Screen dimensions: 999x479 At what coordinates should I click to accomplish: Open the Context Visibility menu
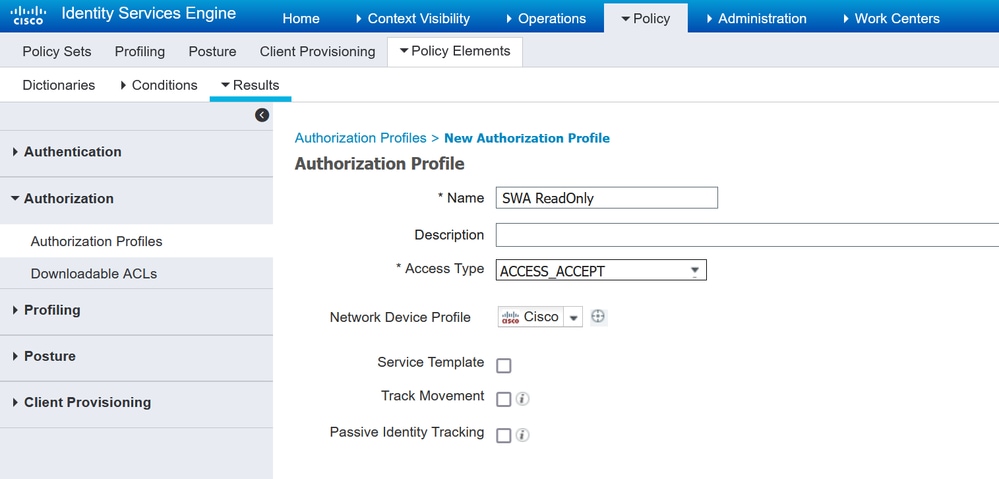pos(412,18)
